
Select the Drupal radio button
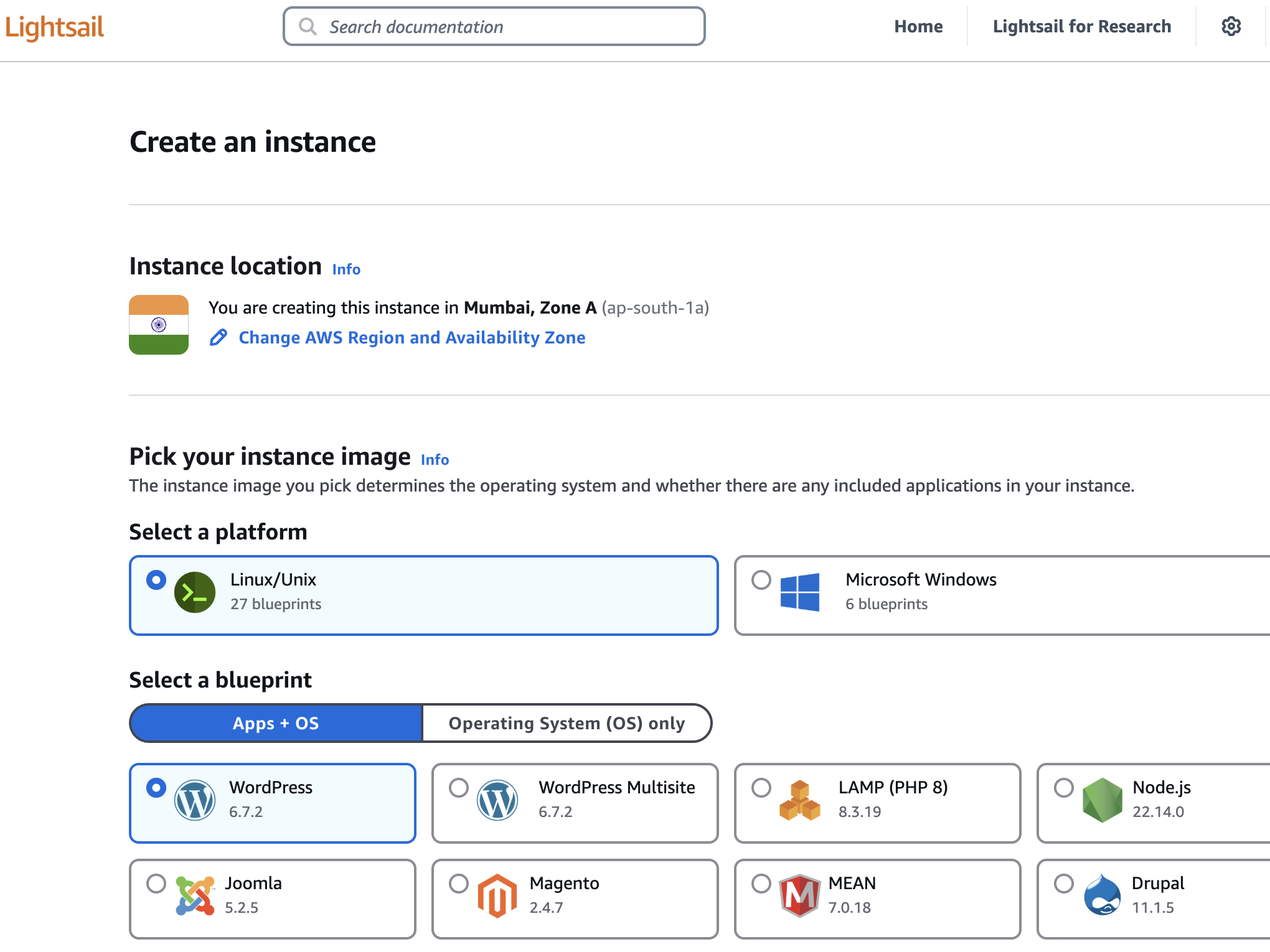(1064, 884)
